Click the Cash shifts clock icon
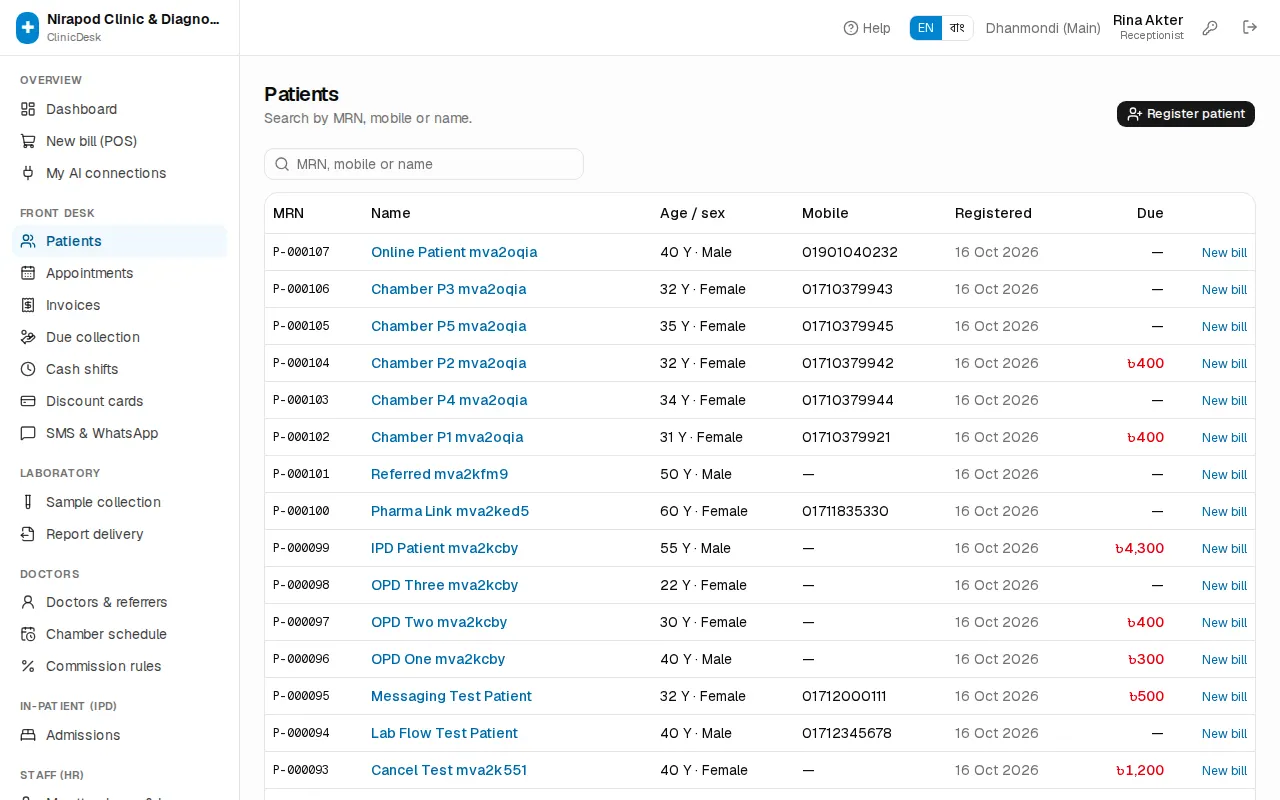 tap(28, 369)
